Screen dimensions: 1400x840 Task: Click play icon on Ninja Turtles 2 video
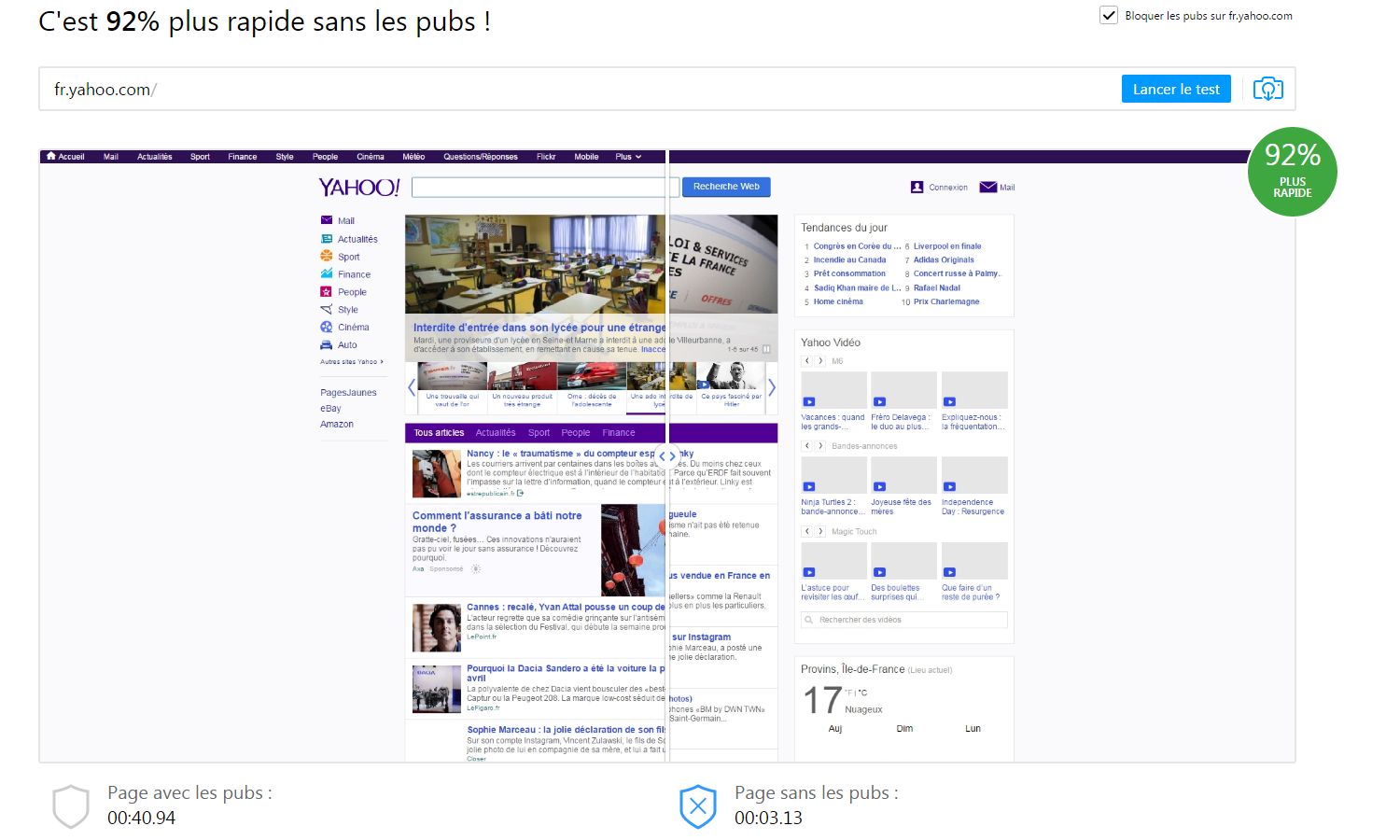click(808, 486)
